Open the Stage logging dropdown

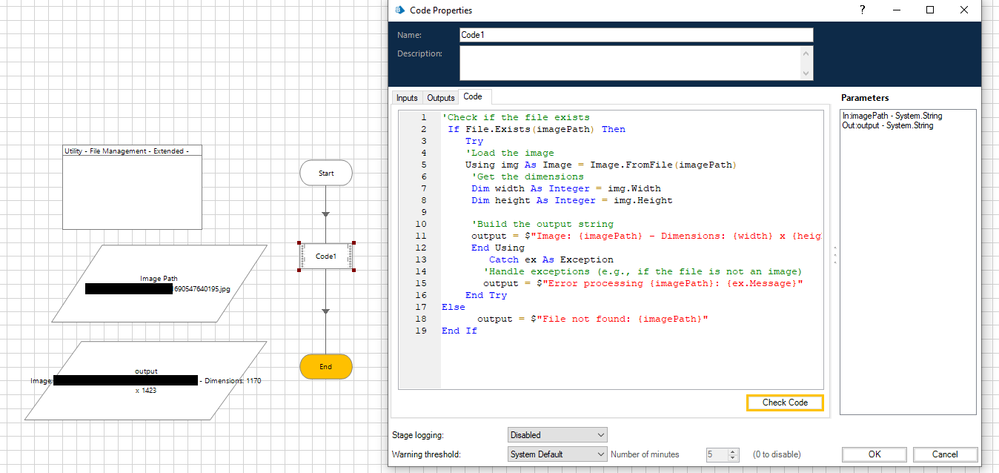pos(557,435)
